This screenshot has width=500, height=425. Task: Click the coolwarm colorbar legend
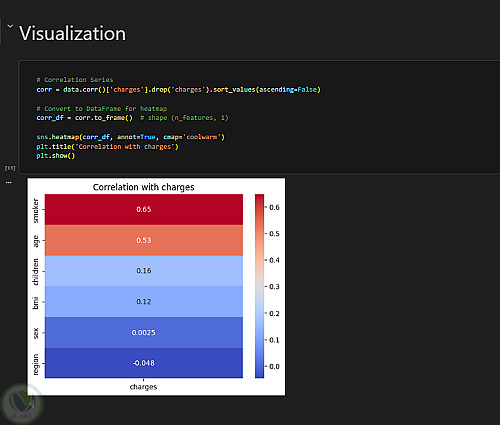259,286
